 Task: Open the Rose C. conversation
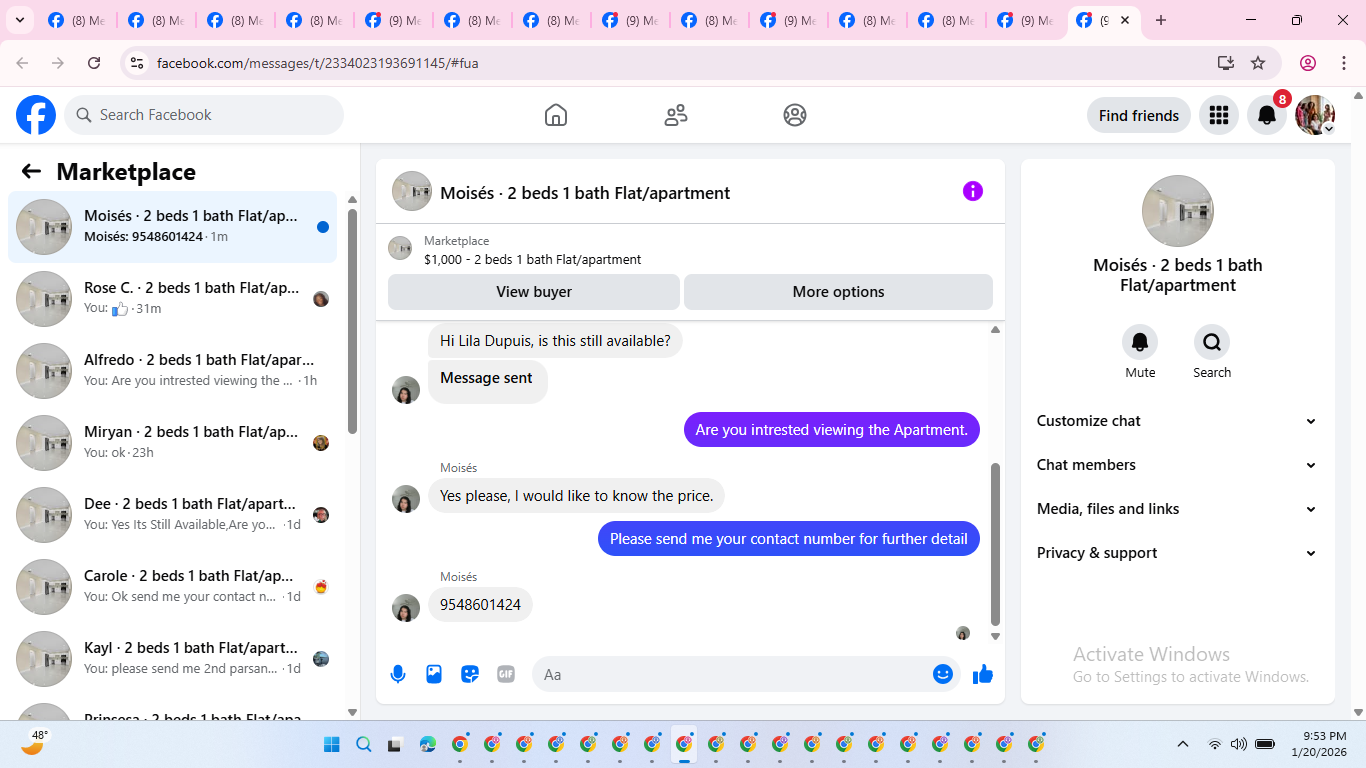point(172,299)
